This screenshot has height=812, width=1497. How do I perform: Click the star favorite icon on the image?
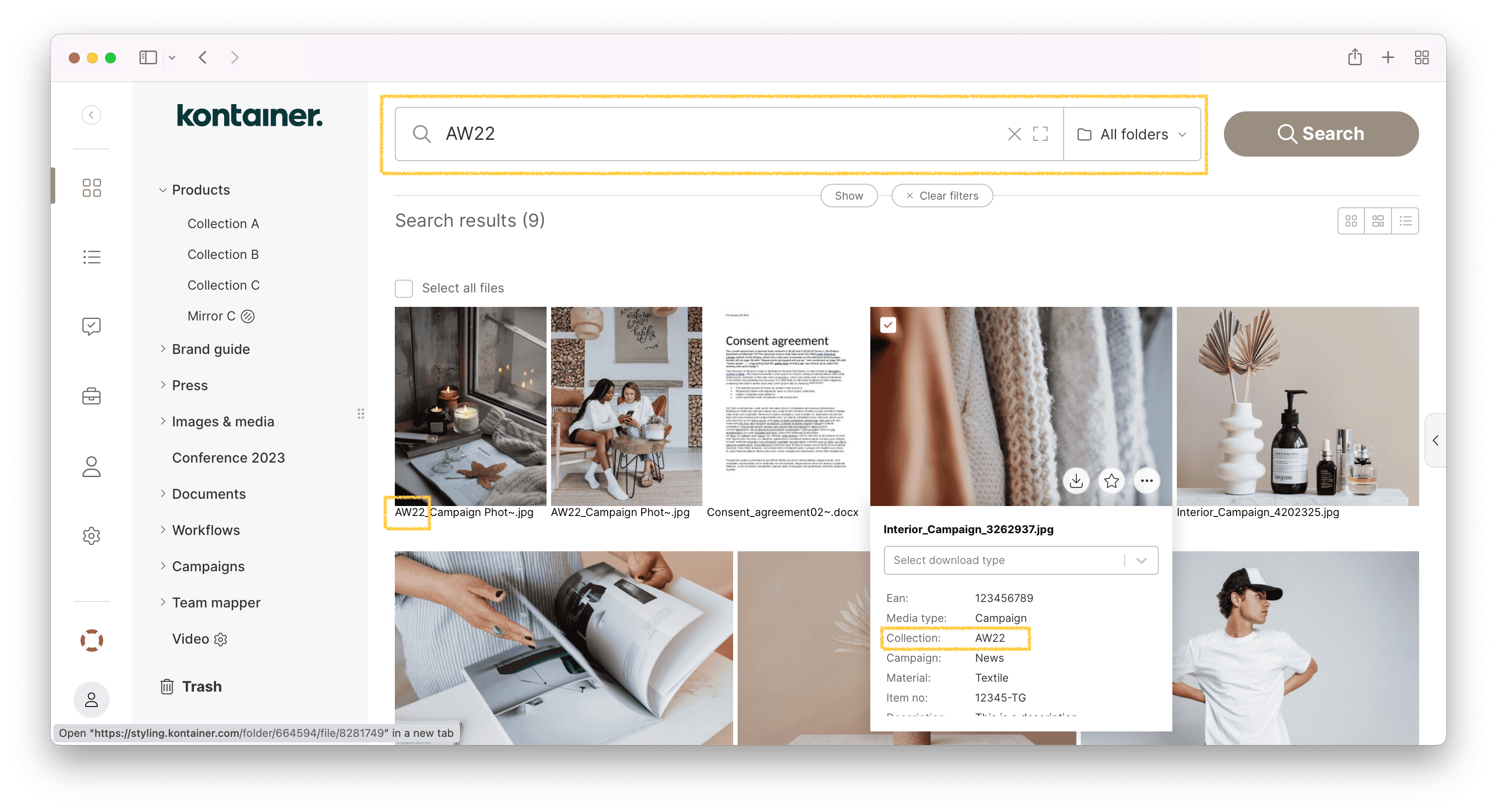1111,481
